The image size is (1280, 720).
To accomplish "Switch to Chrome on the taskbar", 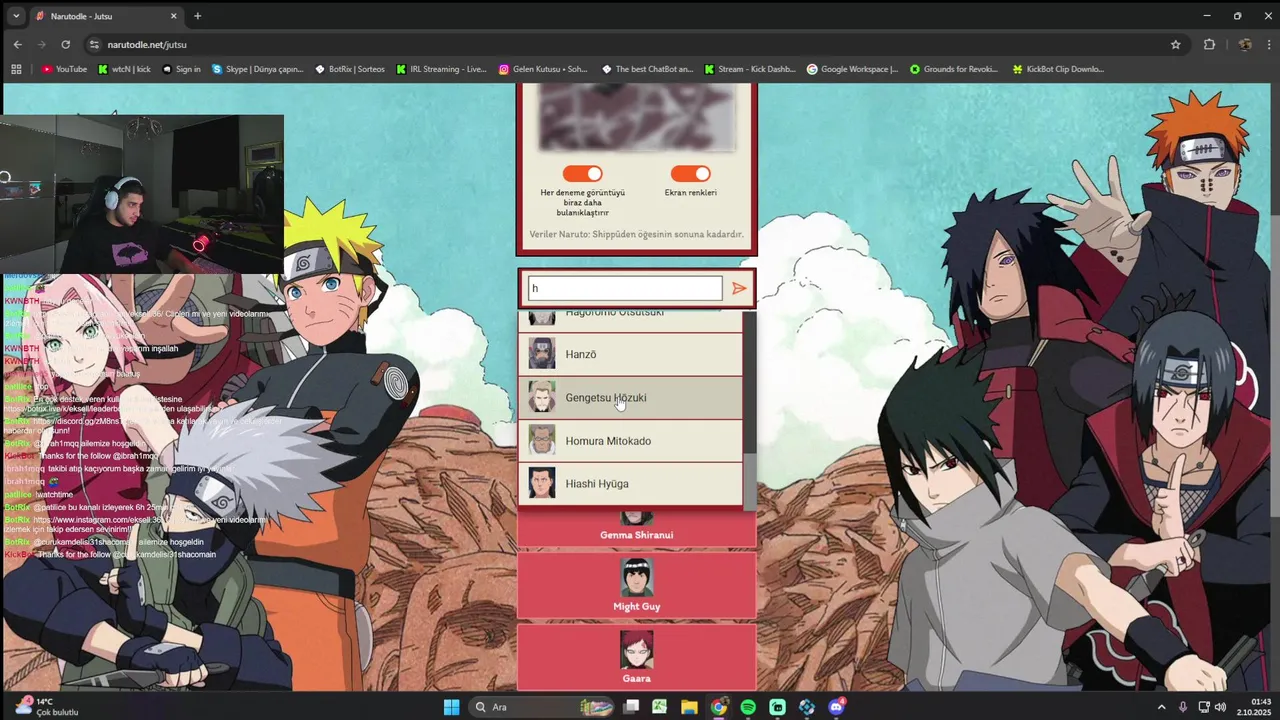I will [719, 707].
